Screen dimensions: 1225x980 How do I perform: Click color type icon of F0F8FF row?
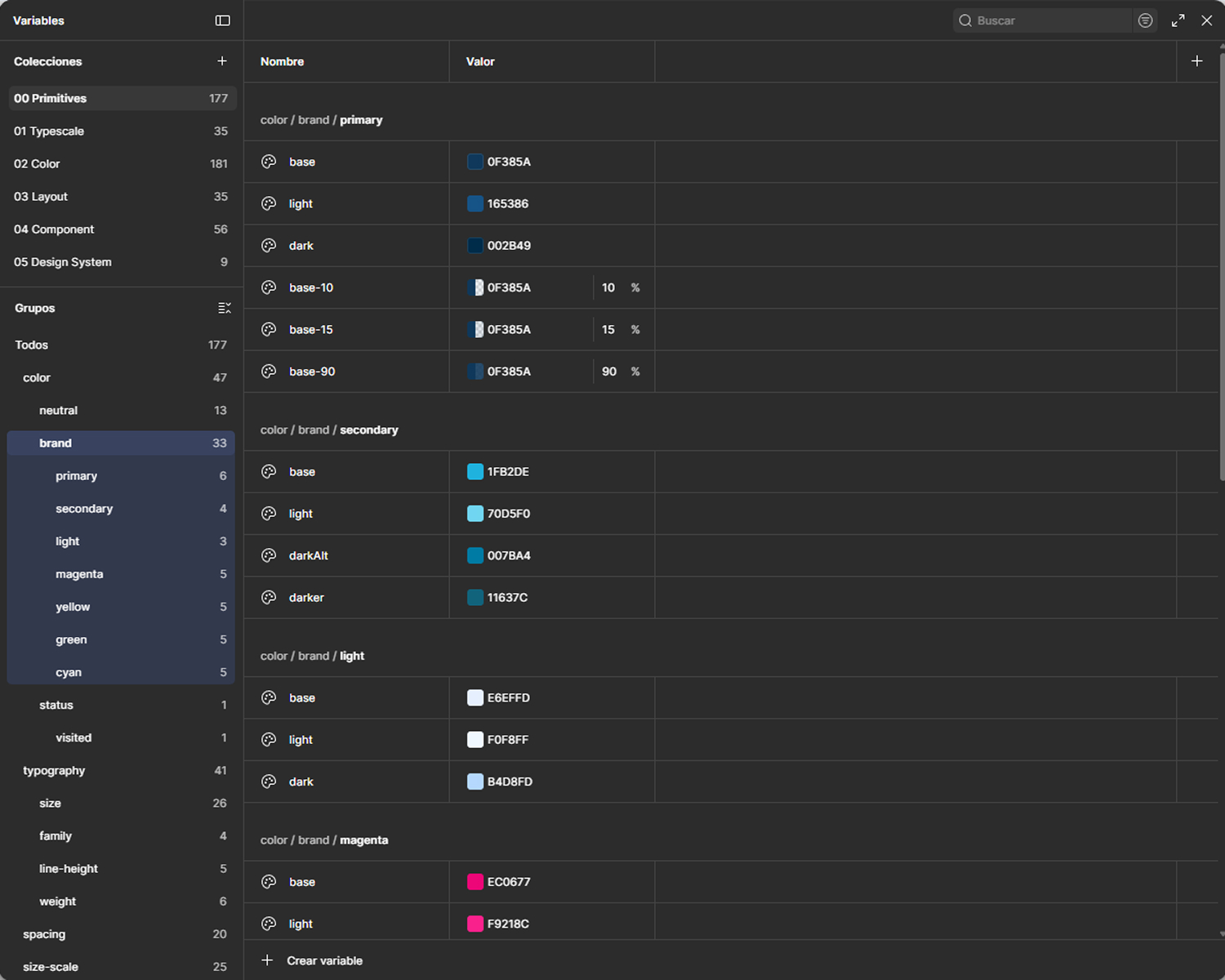(x=269, y=739)
